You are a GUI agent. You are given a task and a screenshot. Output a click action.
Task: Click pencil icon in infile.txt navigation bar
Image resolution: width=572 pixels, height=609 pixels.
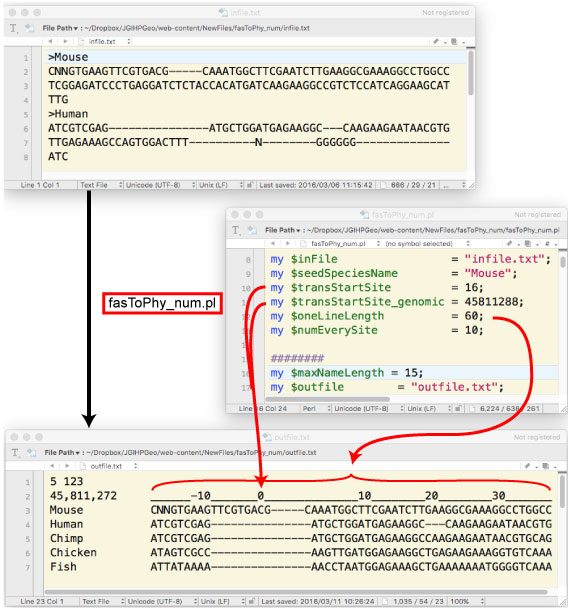436,42
